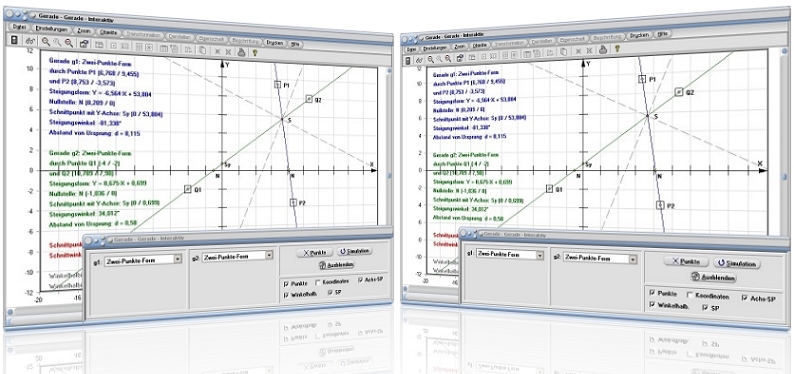Click the vertical scrollbar knob of the left window

[x=389, y=176]
